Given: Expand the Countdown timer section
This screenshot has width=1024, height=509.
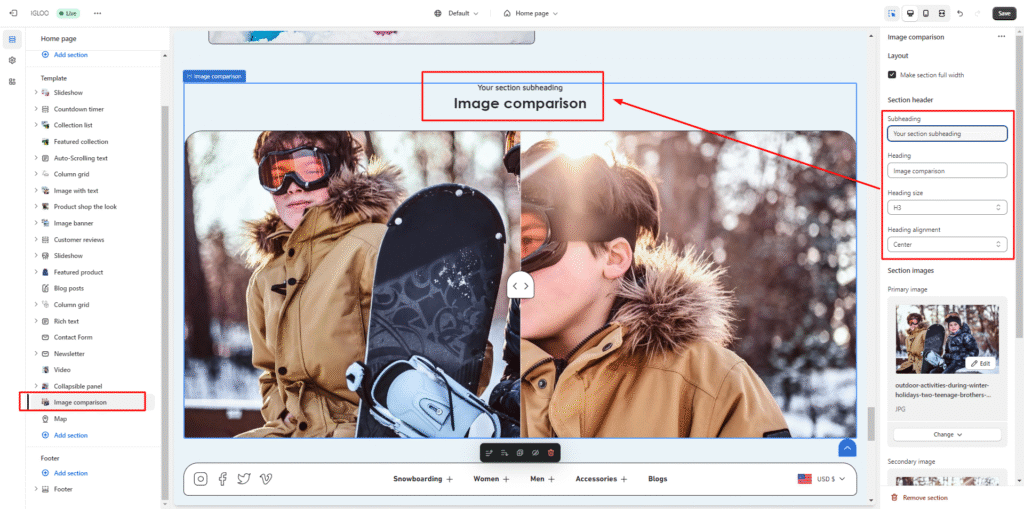Looking at the screenshot, I should coord(36,109).
